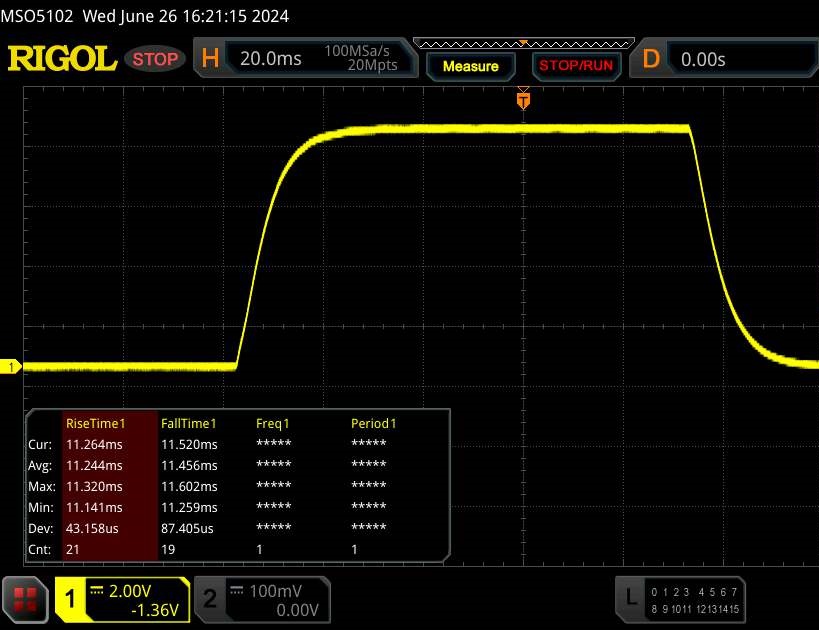Screen dimensions: 819x630
Task: Select the 20.0ms horizontal time scale
Action: pos(271,59)
